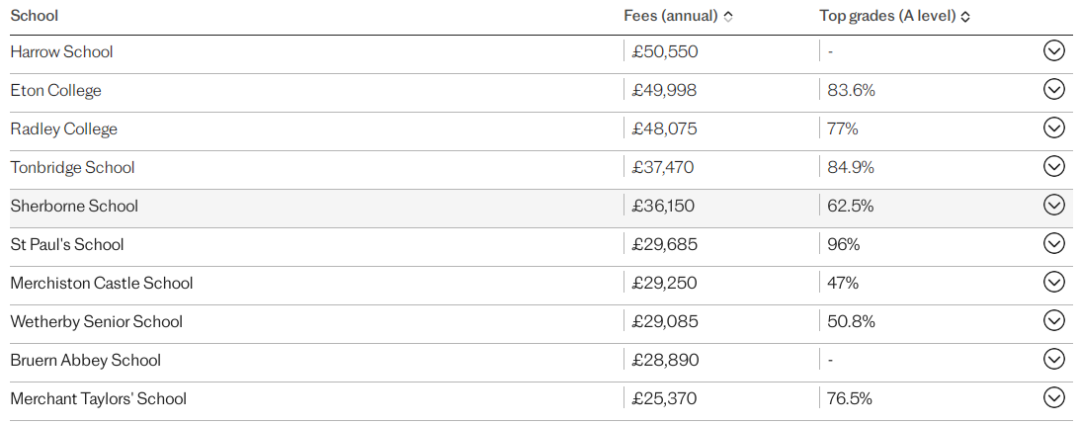Select the Eton College name
The width and height of the screenshot is (1080, 425).
point(56,90)
